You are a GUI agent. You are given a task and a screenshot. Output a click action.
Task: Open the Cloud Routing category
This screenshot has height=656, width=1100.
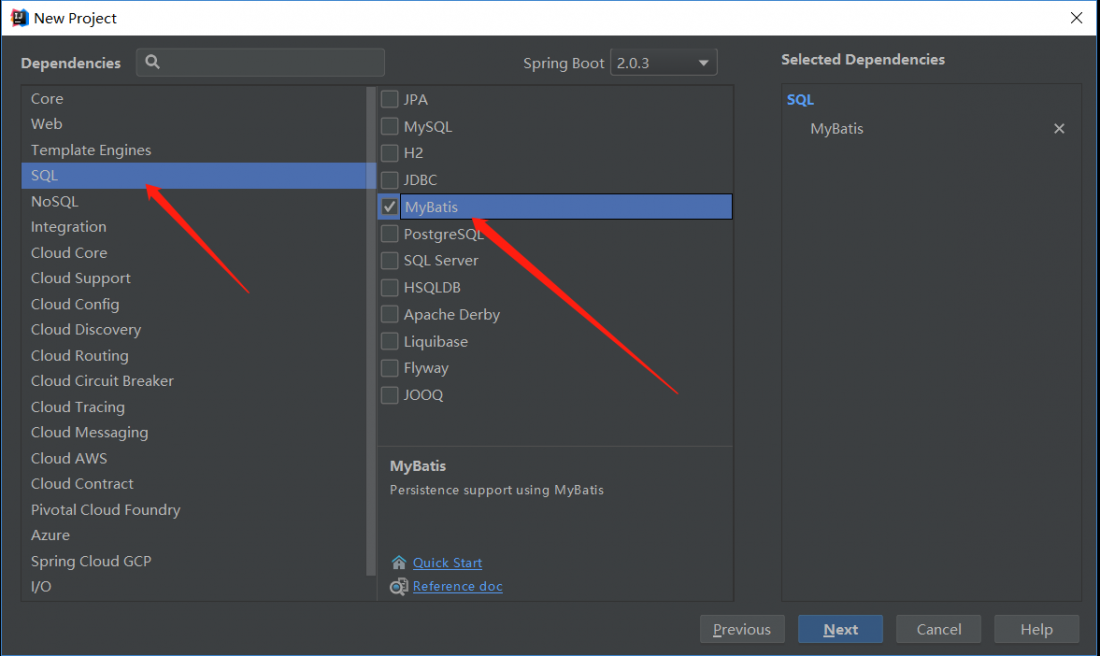coord(194,356)
